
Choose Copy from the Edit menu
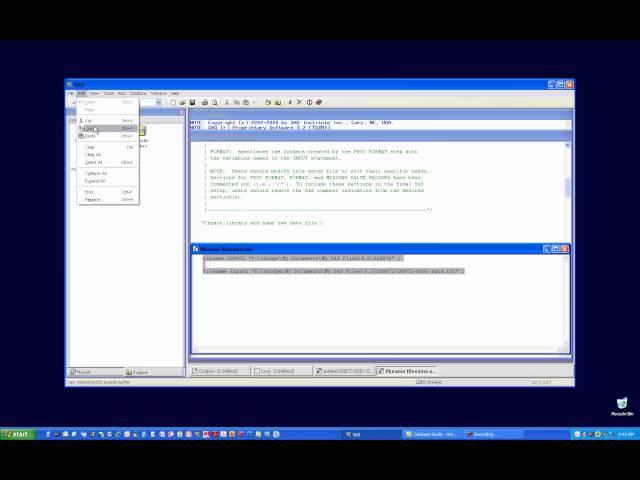coord(108,129)
